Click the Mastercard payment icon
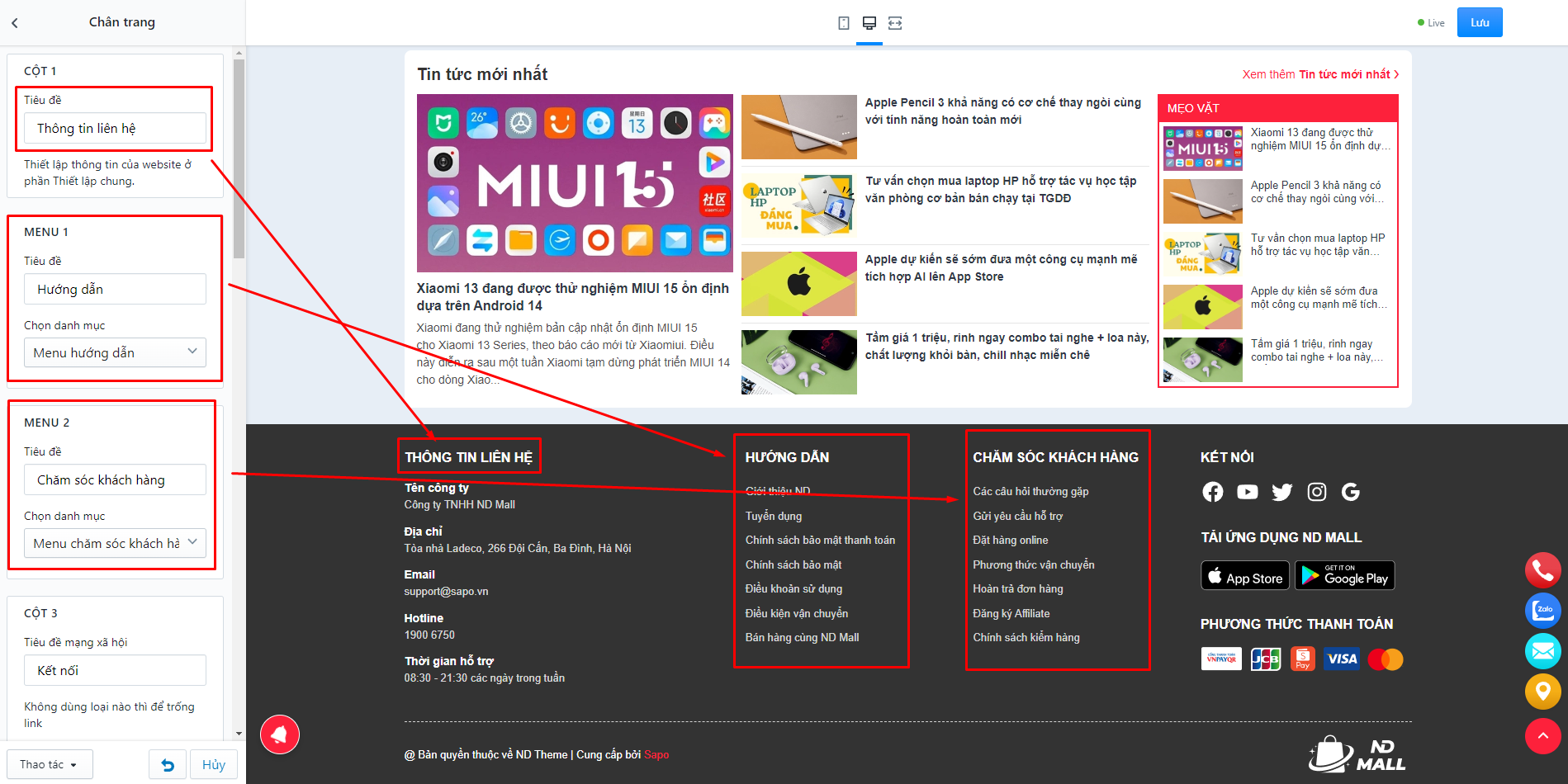 (x=1386, y=659)
